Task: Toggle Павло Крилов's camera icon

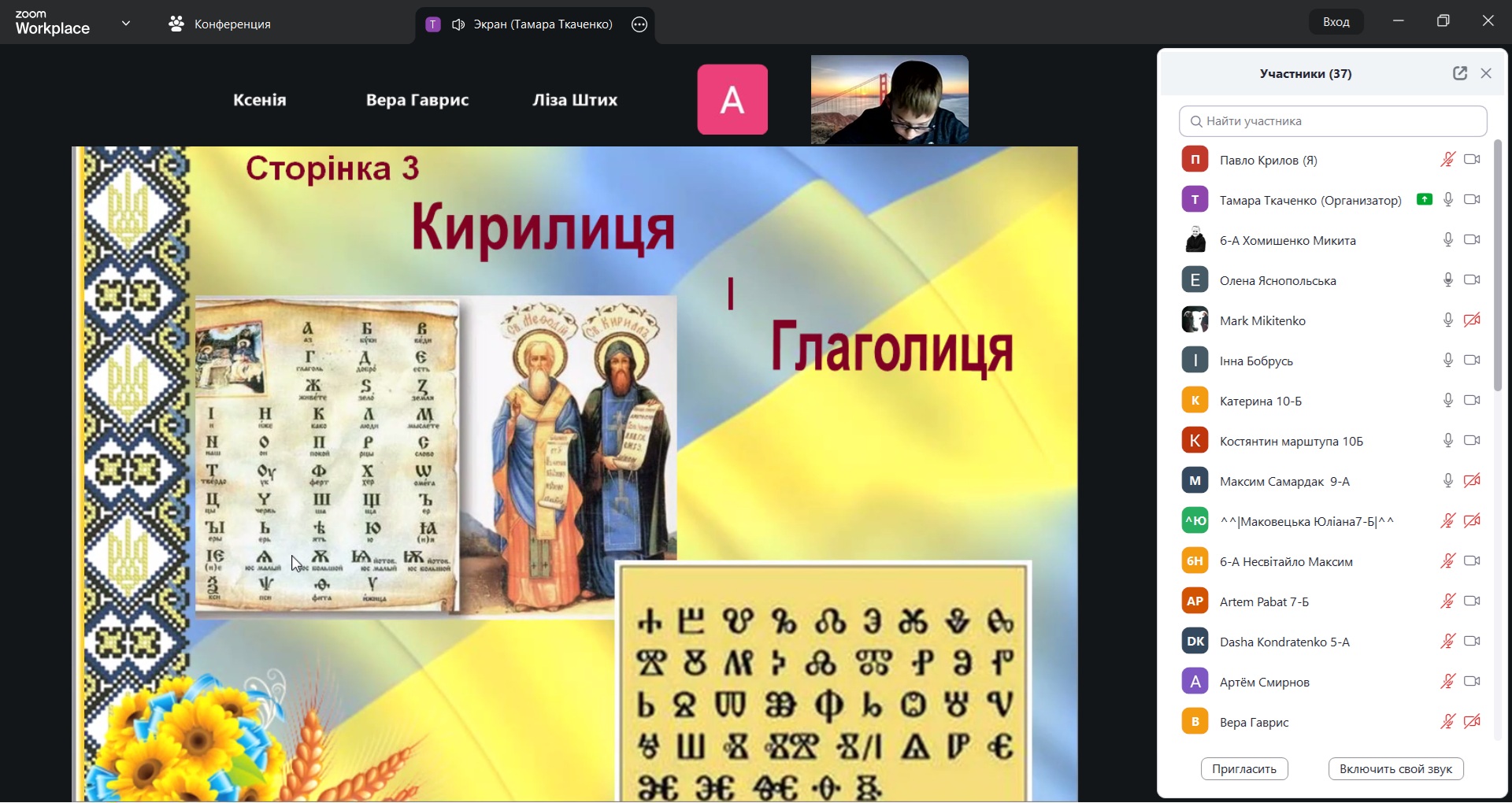Action: (1472, 160)
